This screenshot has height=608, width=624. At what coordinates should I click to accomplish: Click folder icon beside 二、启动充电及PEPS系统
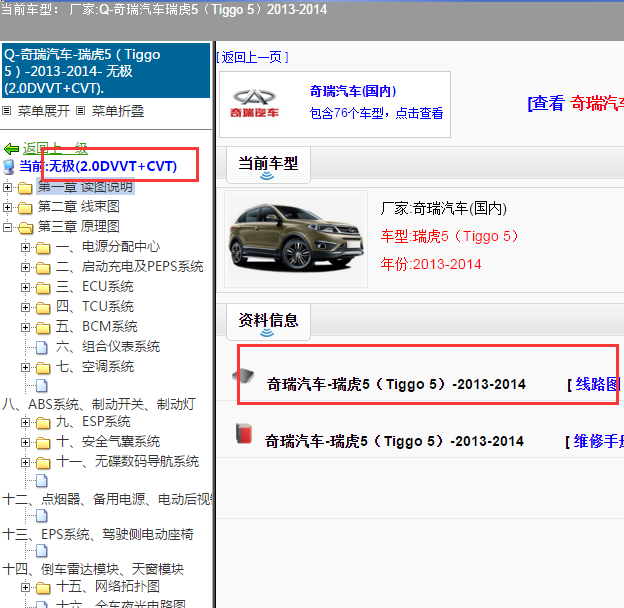pyautogui.click(x=43, y=268)
